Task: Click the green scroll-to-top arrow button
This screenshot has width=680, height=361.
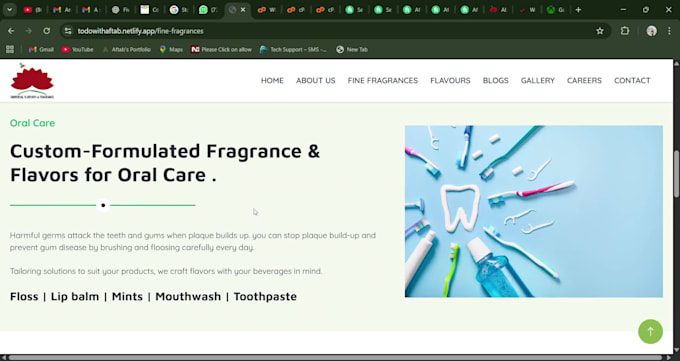Action: click(650, 331)
